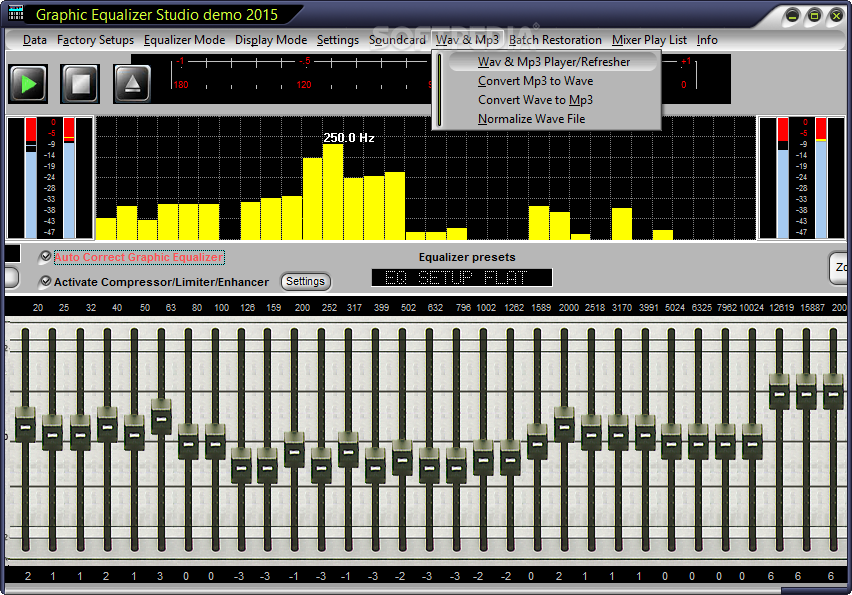Click the 3170 Hz band slider knob
Screen dimensions: 852x595
618,433
